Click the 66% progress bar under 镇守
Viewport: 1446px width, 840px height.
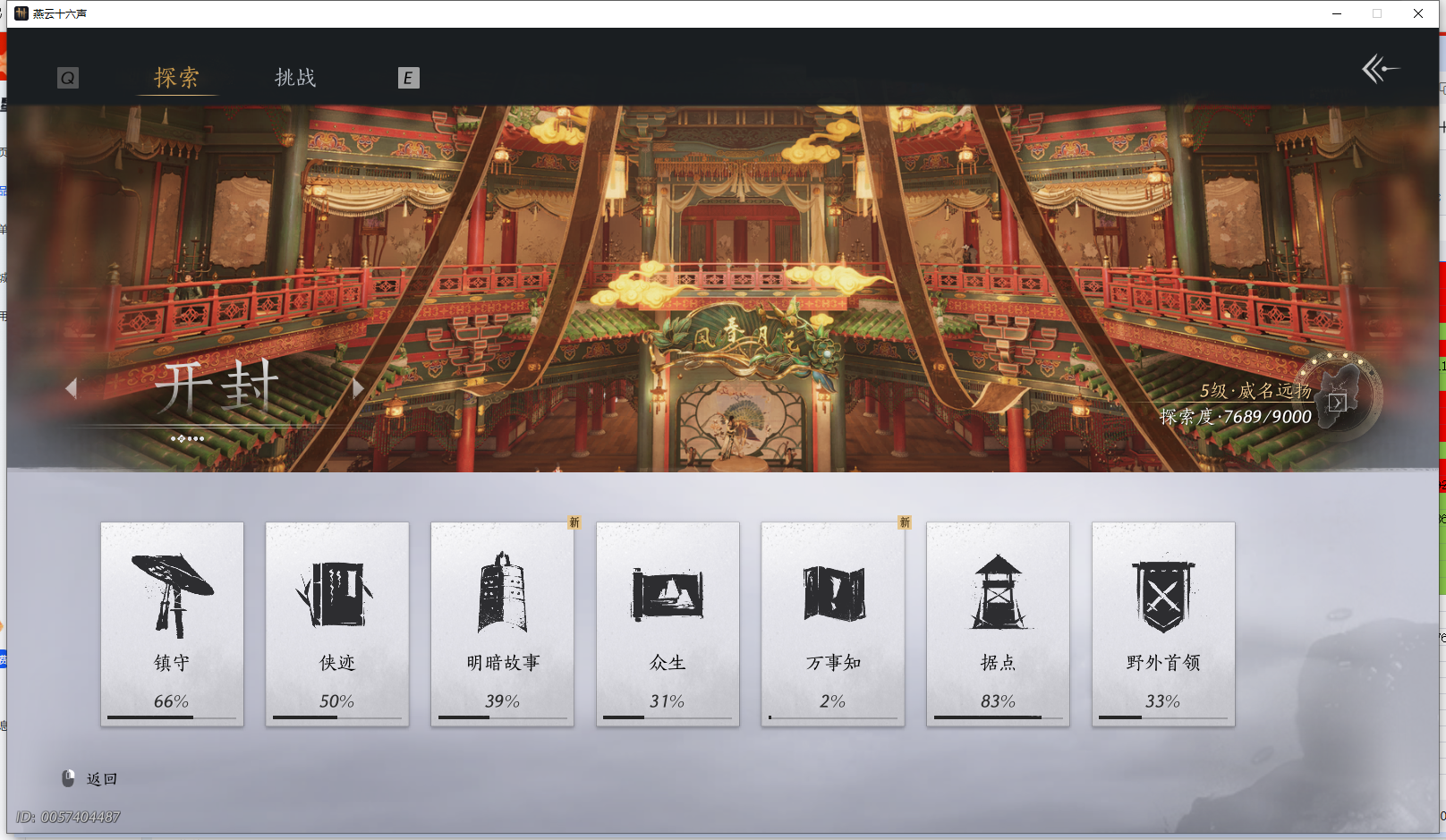tap(172, 717)
